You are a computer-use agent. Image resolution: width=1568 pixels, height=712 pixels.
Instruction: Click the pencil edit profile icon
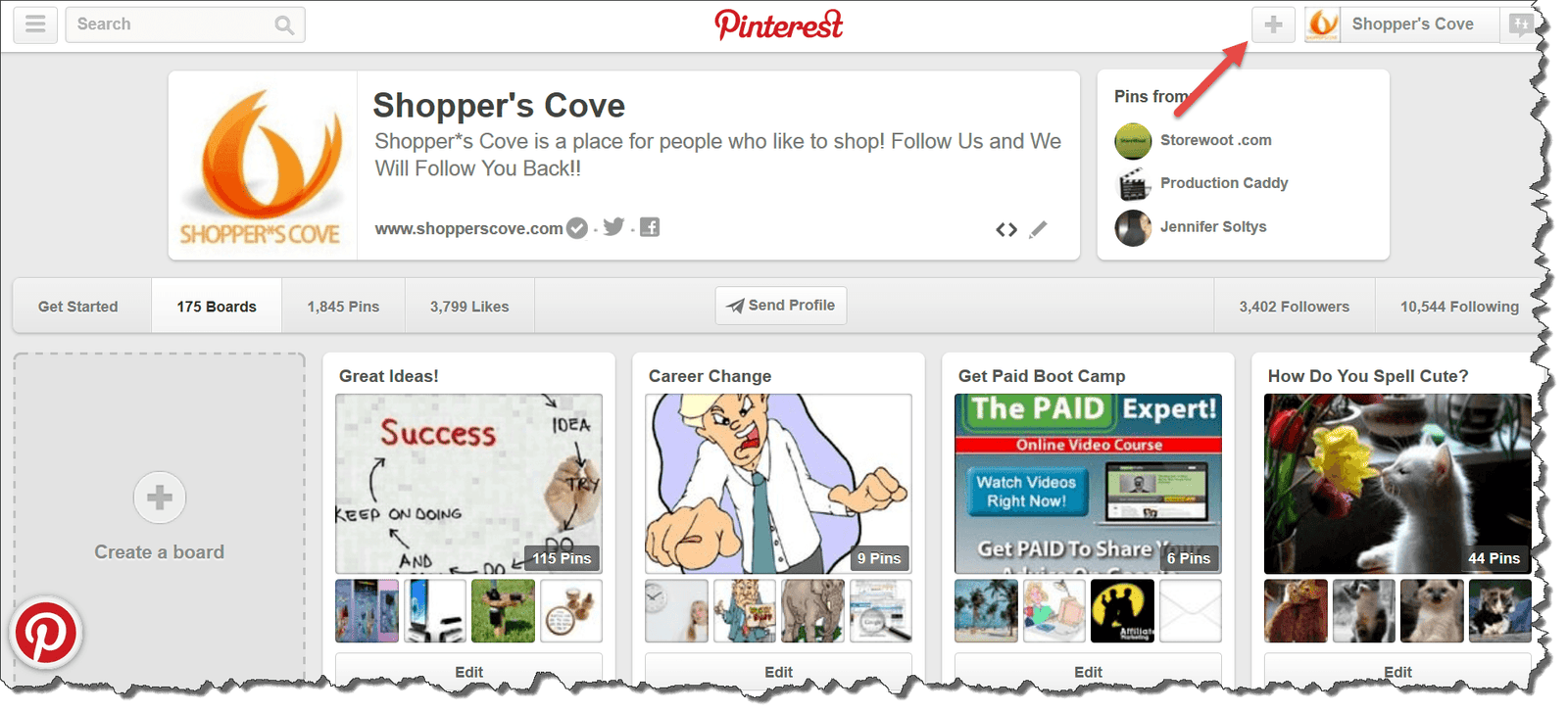coord(1039,229)
